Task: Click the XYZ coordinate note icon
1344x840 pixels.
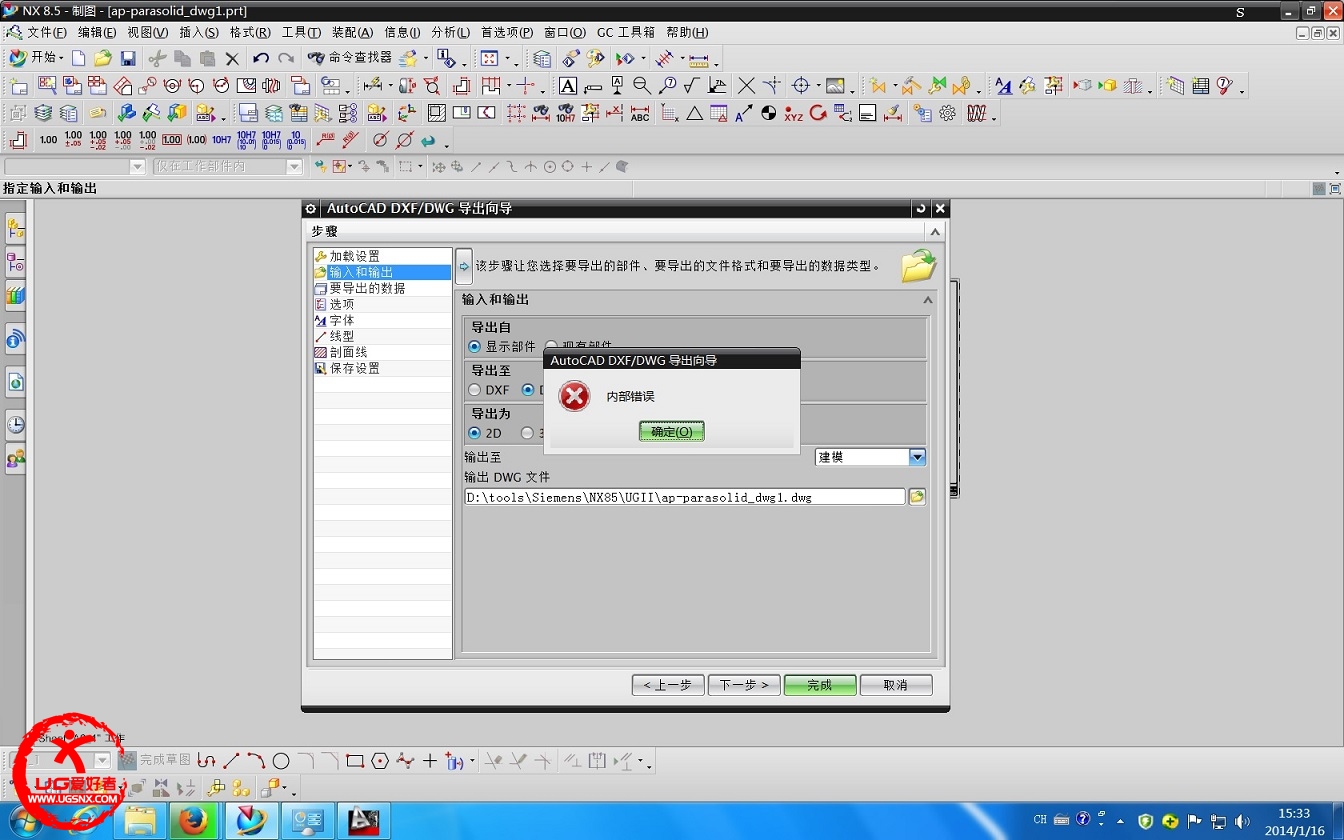Action: point(793,114)
